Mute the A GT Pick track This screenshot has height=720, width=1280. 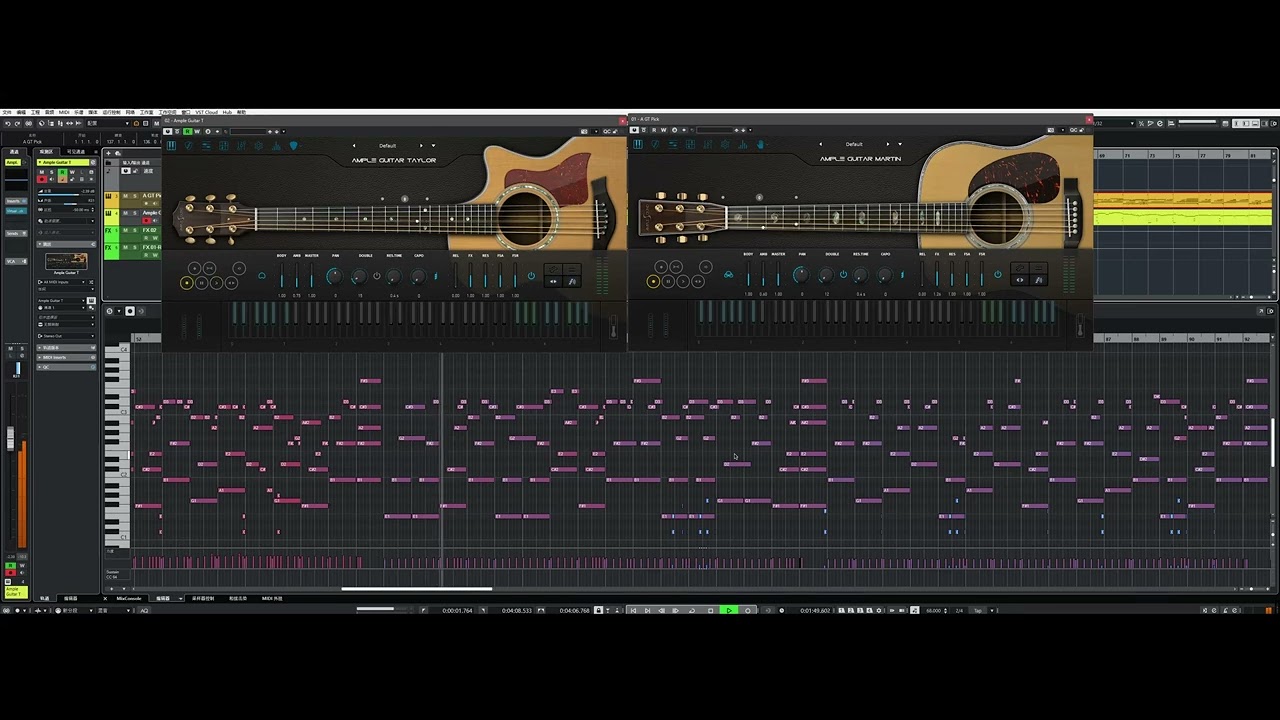pyautogui.click(x=125, y=196)
